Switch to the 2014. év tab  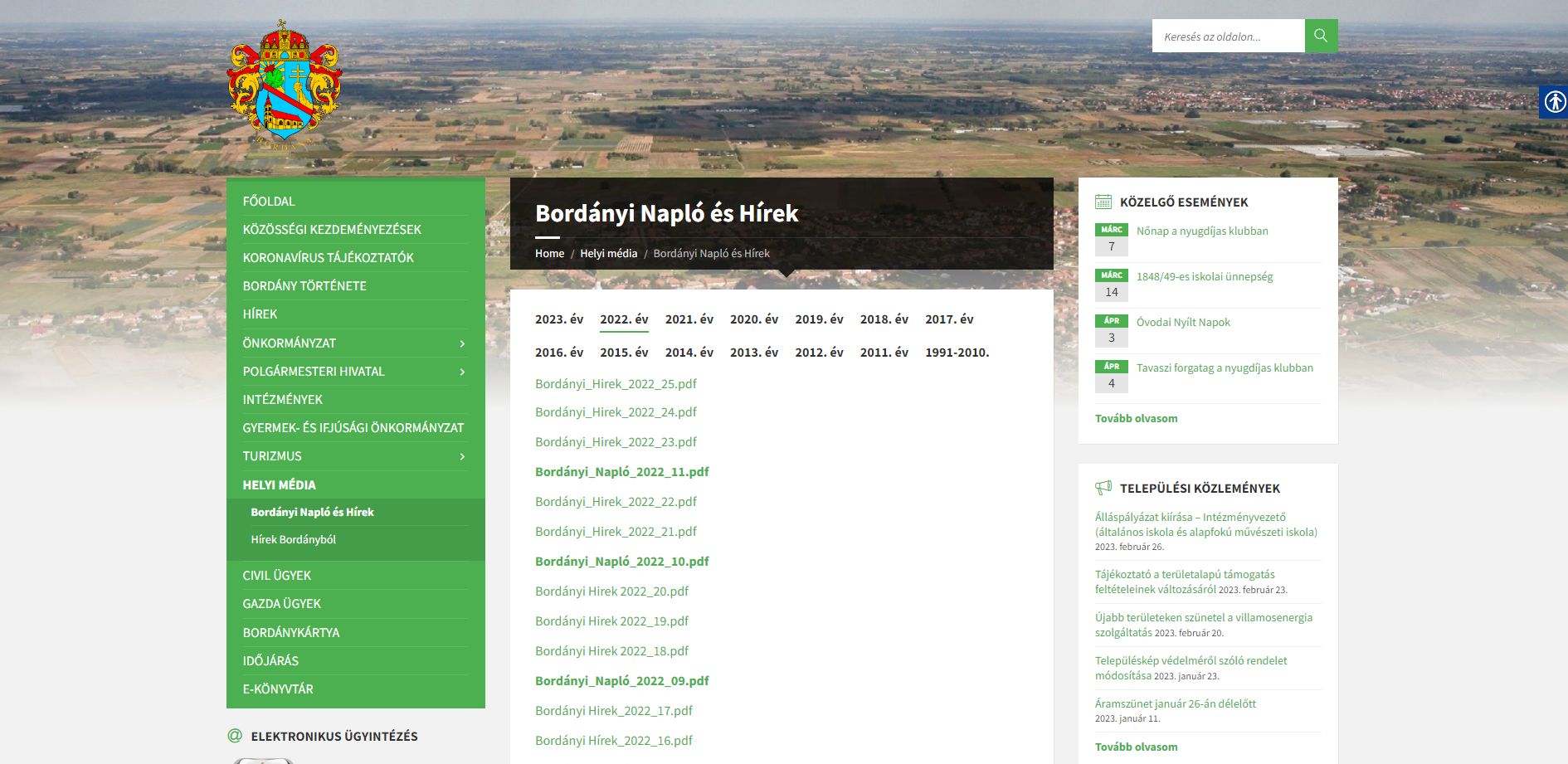689,353
